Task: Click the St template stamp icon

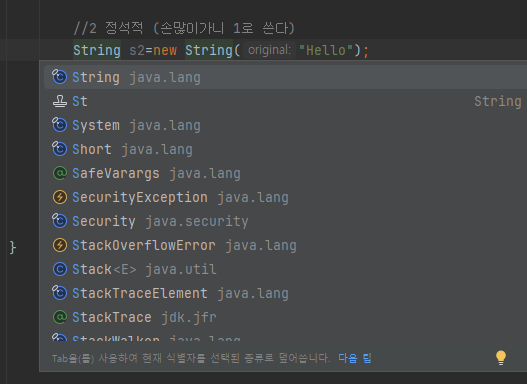Action: pyautogui.click(x=59, y=101)
